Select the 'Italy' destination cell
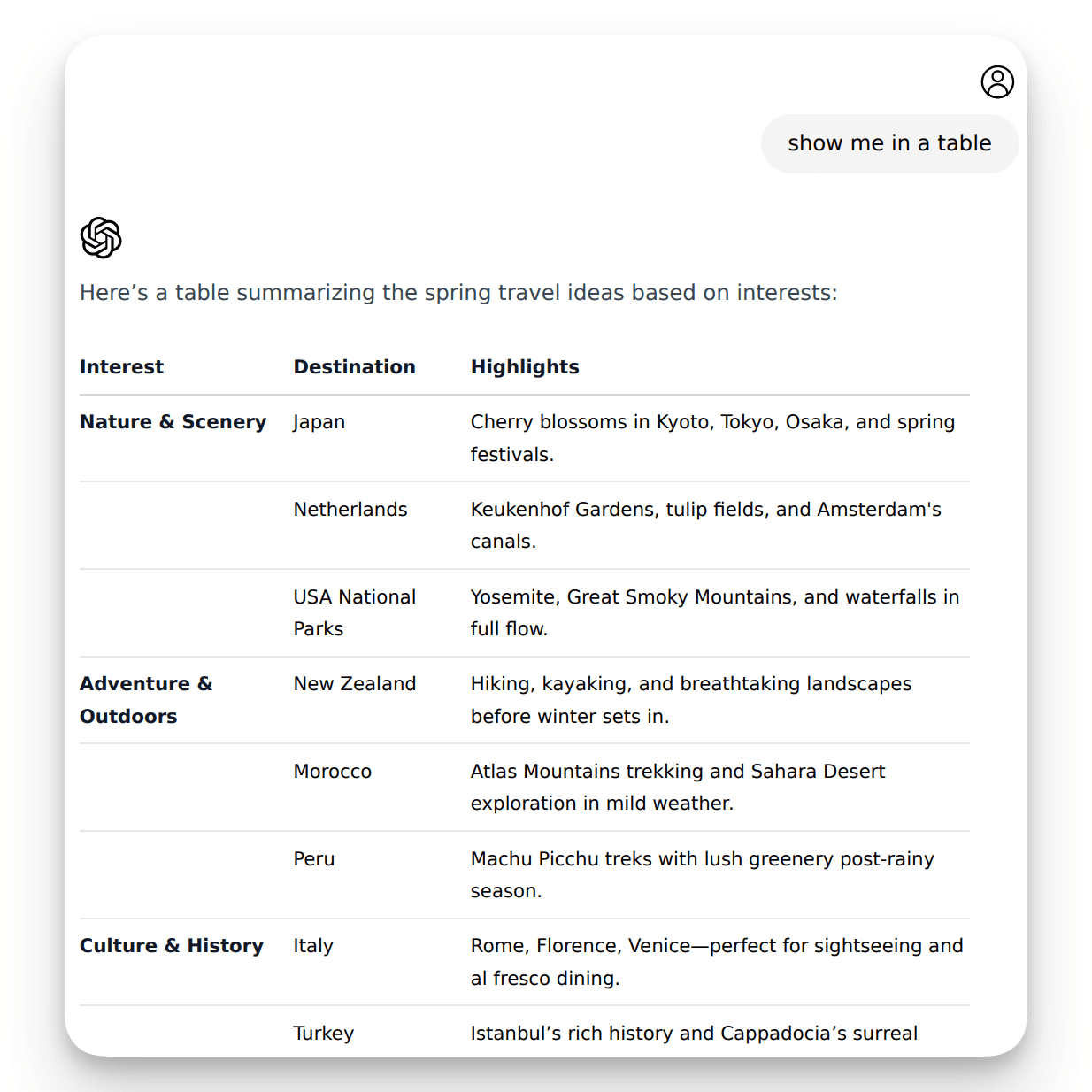Viewport: 1092px width, 1092px height. [313, 945]
